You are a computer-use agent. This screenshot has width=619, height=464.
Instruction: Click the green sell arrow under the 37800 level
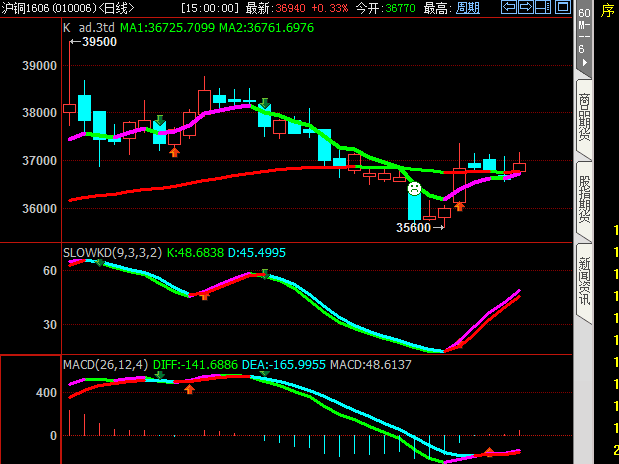(159, 120)
